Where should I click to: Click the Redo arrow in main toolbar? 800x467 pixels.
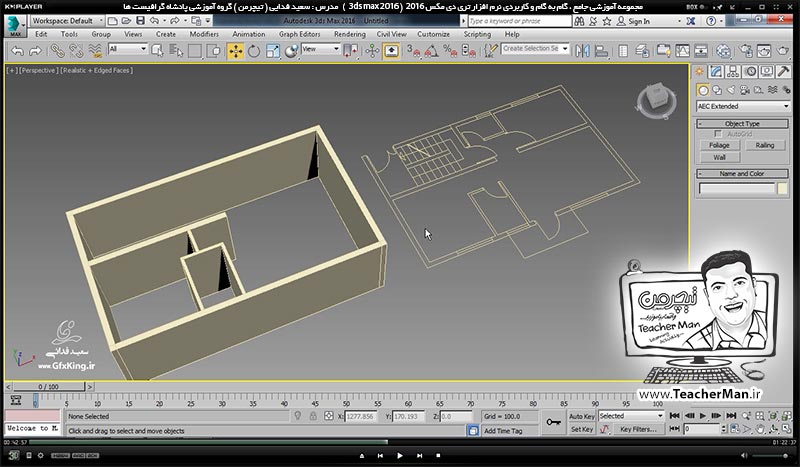pyautogui.click(x=35, y=51)
